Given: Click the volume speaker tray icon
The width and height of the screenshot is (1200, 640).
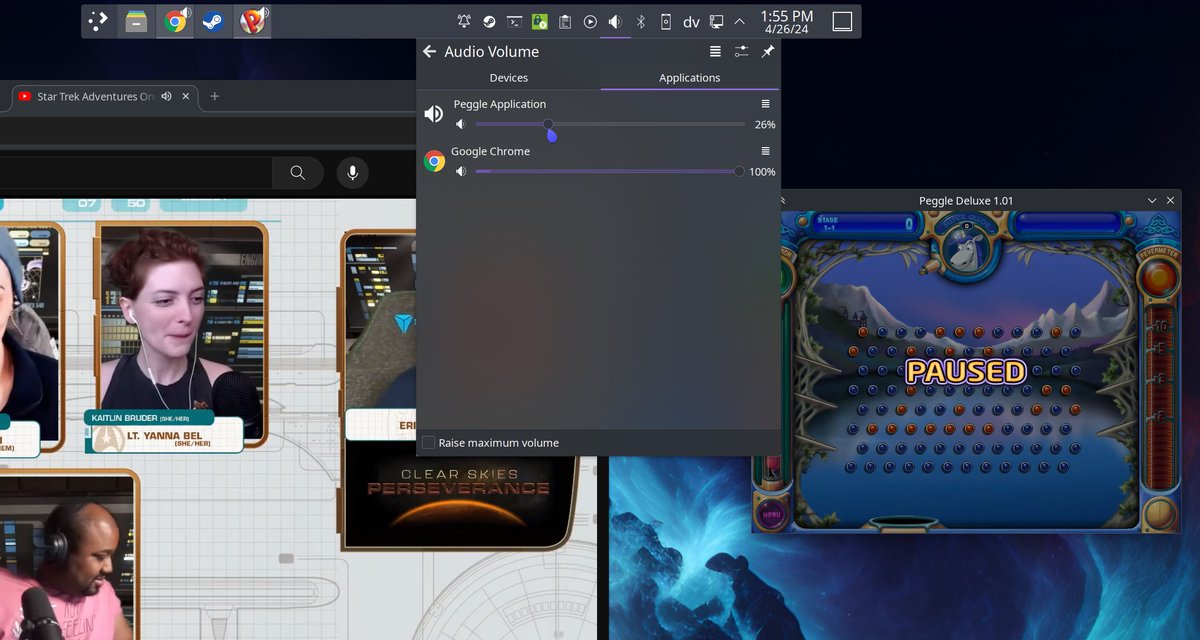Looking at the screenshot, I should (x=615, y=21).
